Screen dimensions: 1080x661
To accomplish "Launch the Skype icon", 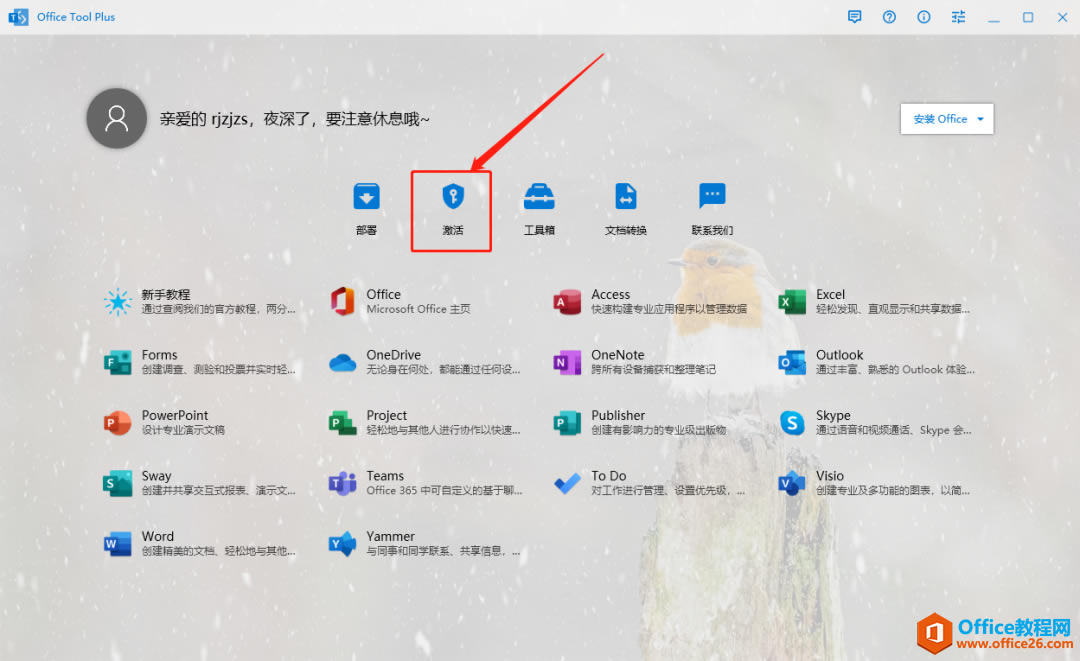I will [792, 423].
